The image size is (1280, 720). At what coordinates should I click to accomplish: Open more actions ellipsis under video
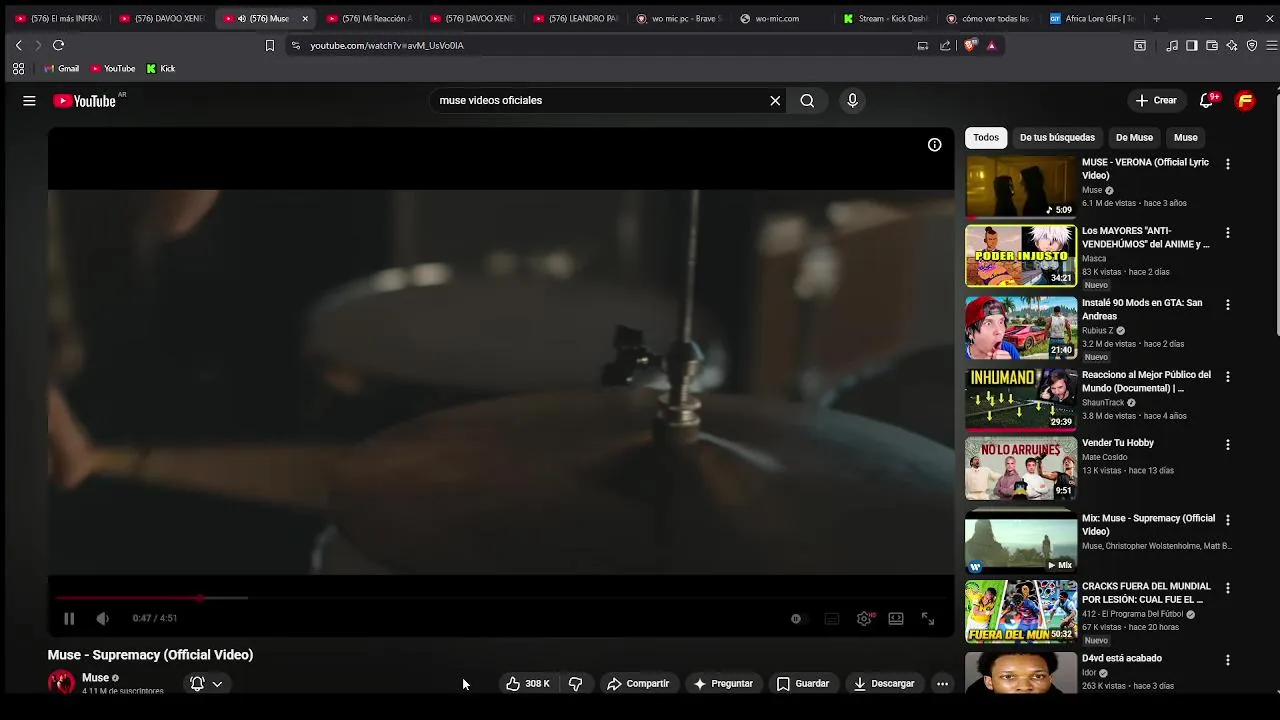[942, 684]
